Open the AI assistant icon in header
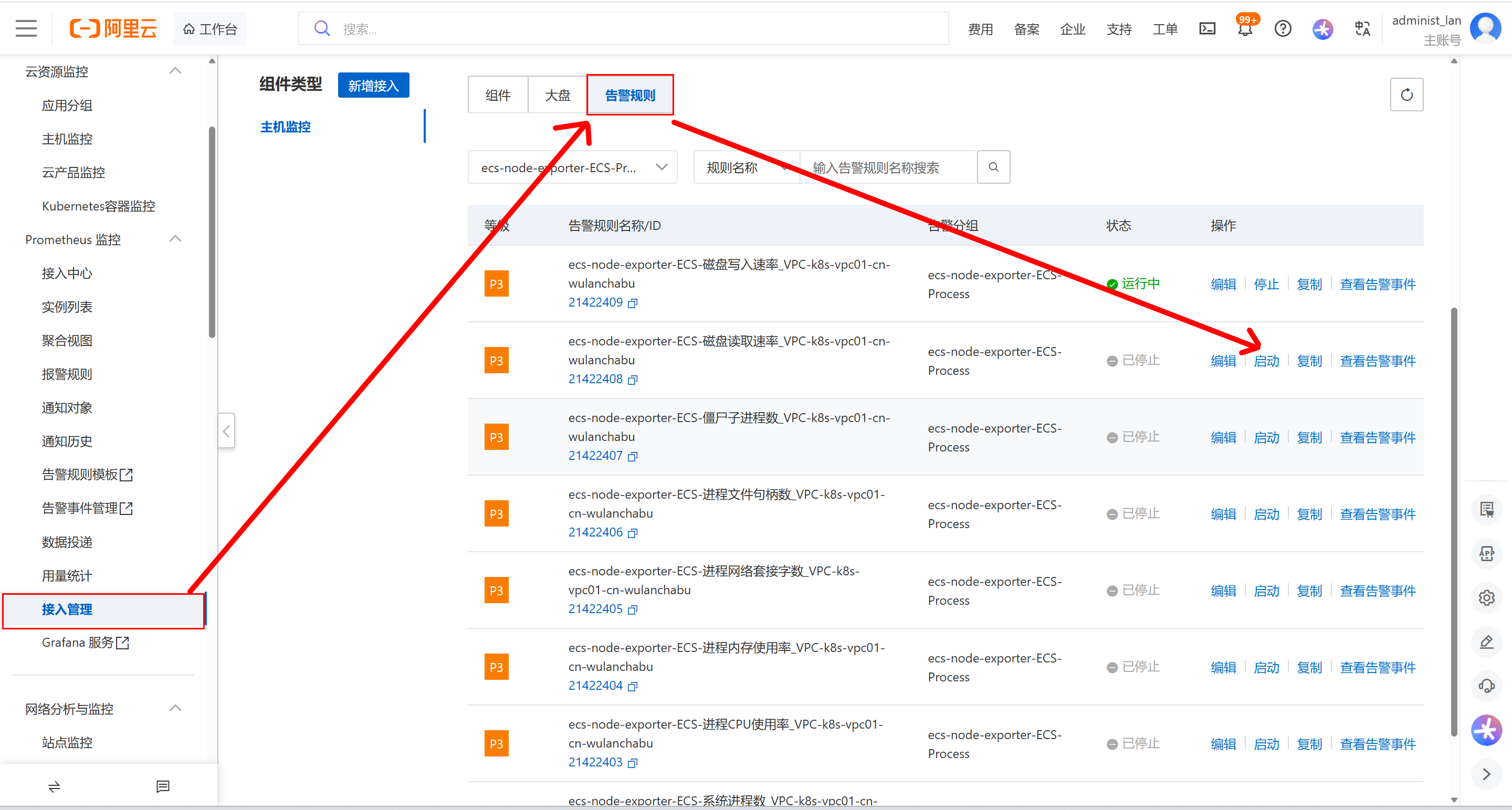Screen dimensions: 1512x810 [x=1322, y=28]
